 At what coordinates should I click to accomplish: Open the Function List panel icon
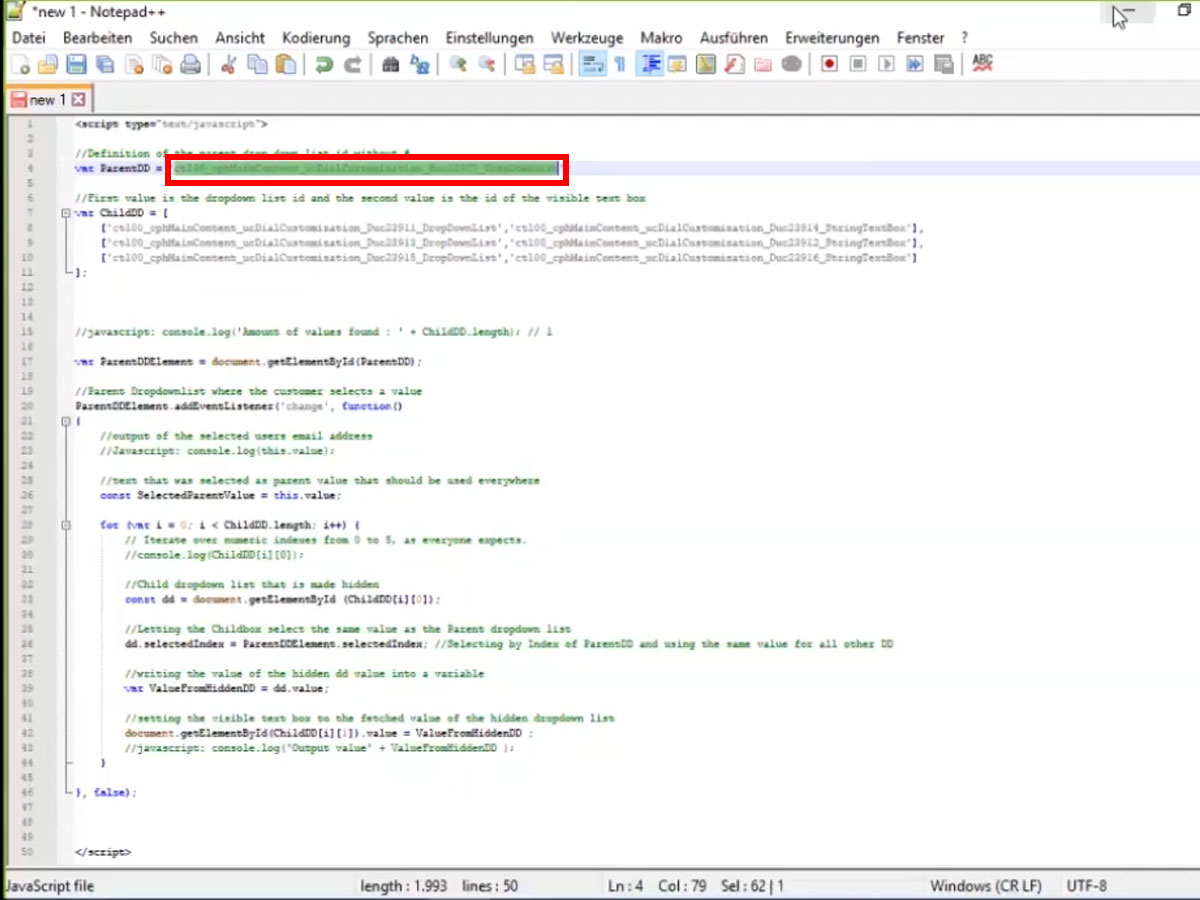coord(735,65)
